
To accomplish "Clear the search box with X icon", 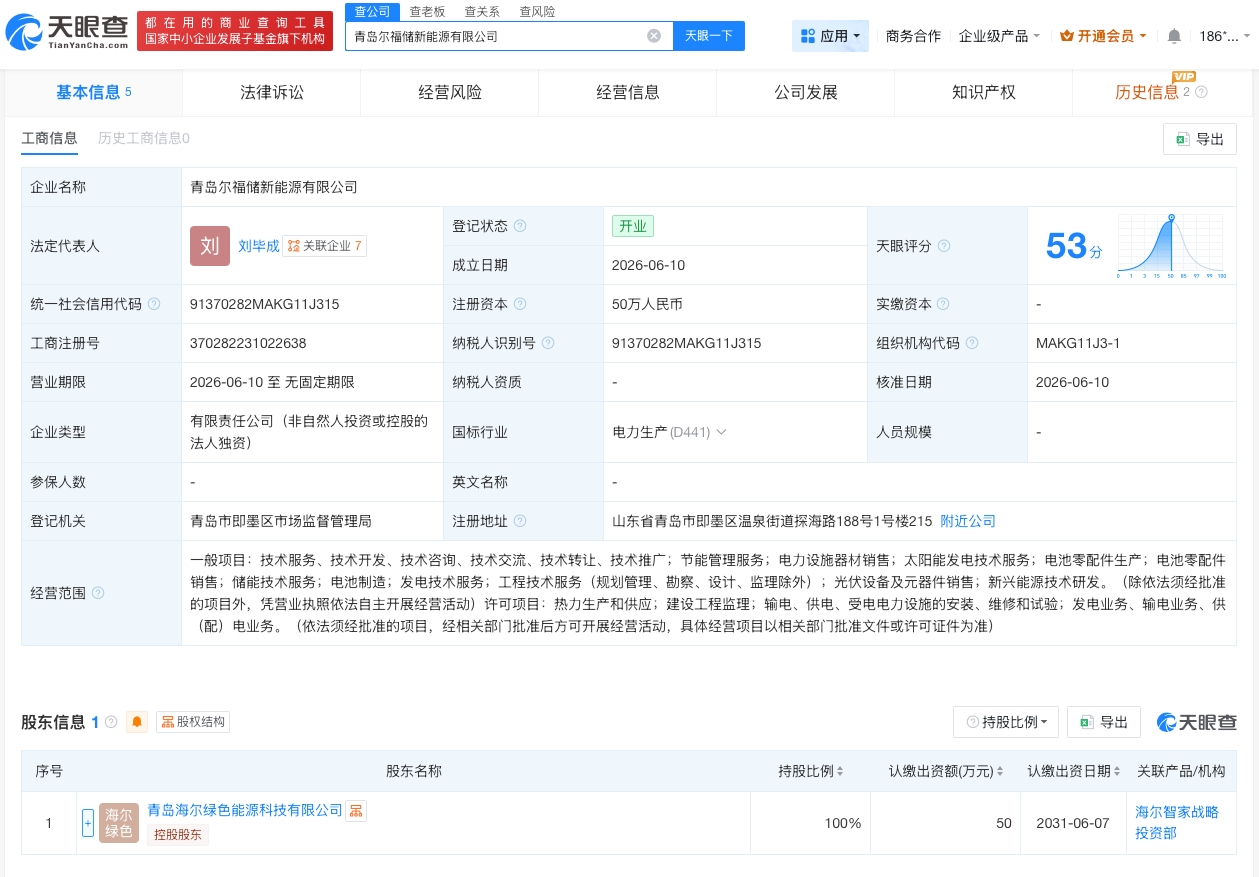I will 654,36.
